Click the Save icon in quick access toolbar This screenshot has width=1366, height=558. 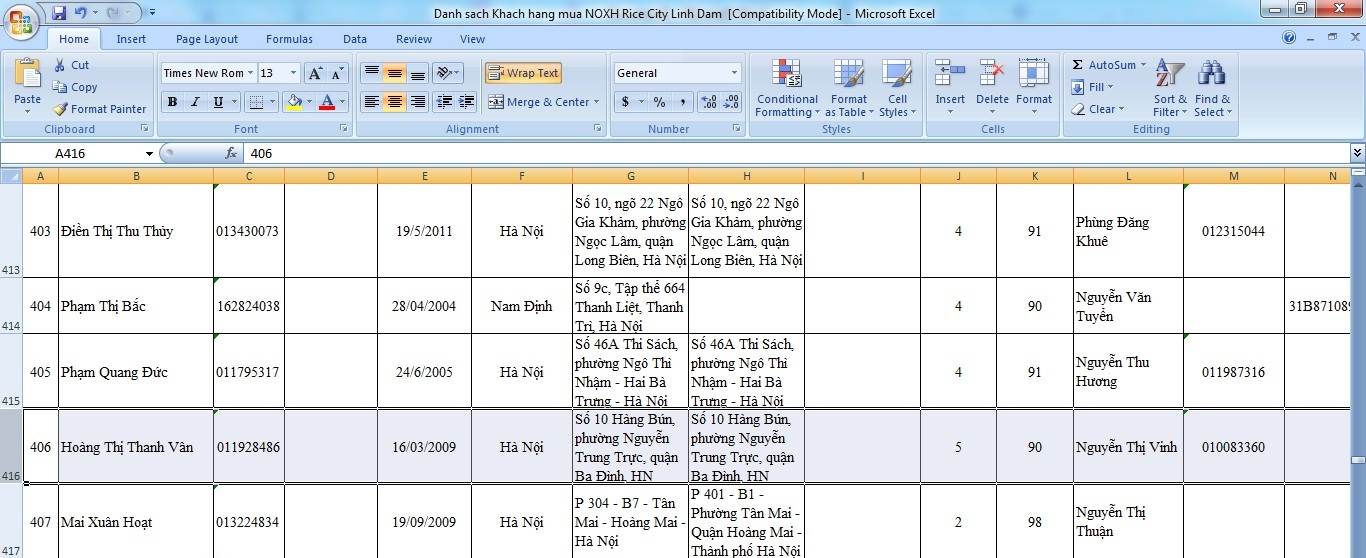59,13
